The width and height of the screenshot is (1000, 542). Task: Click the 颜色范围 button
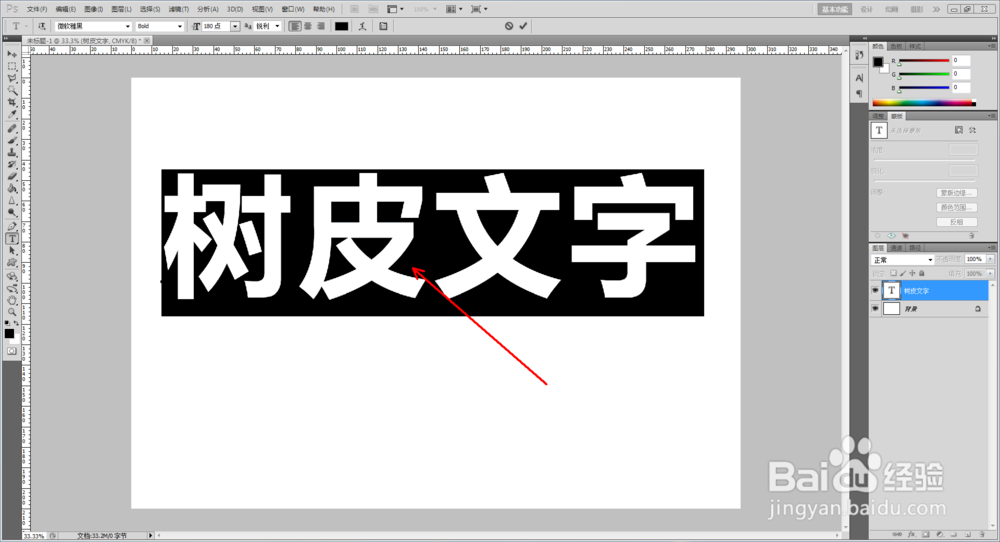click(957, 207)
